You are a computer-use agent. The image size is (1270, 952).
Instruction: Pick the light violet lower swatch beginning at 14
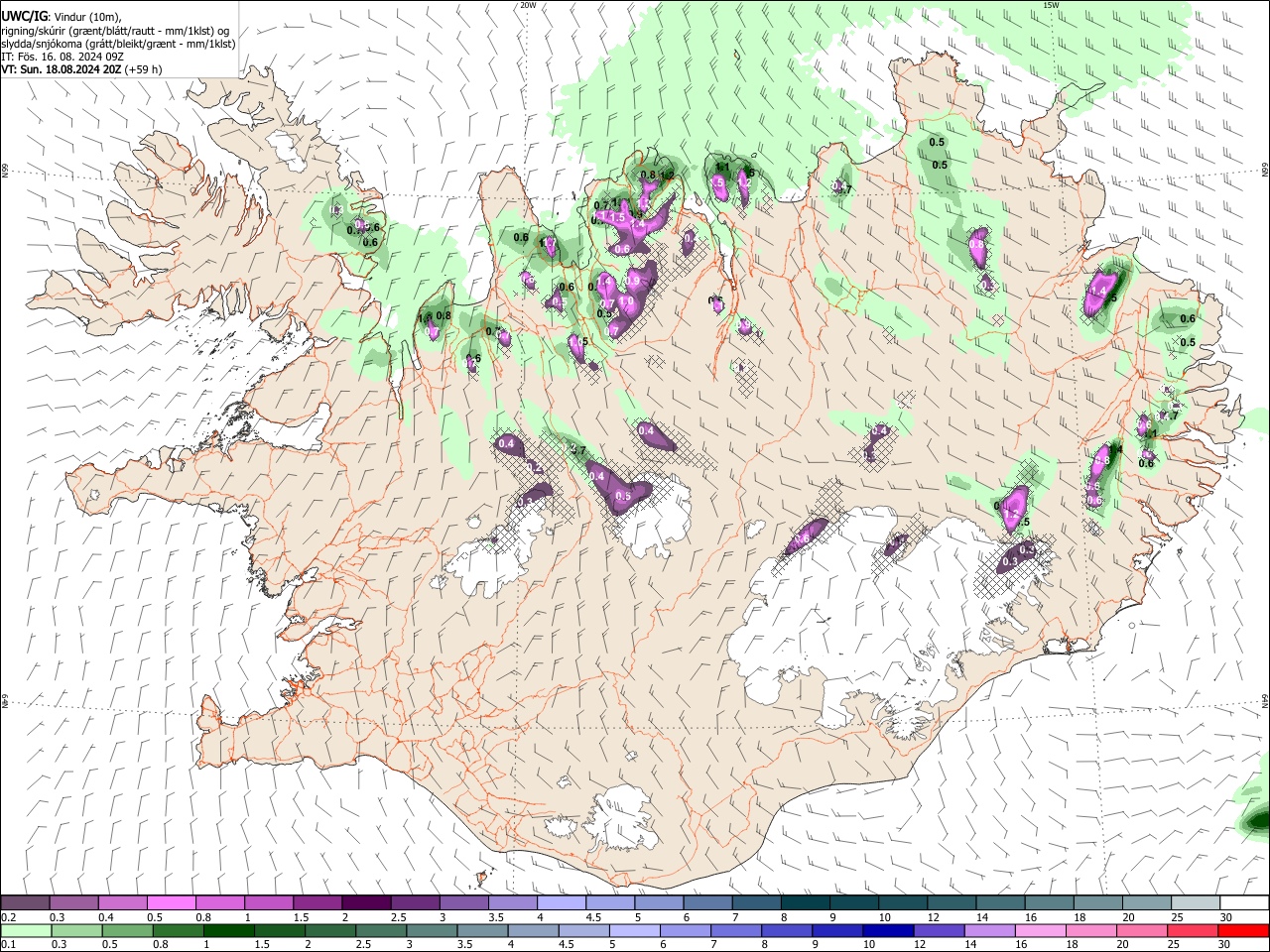(x=990, y=930)
